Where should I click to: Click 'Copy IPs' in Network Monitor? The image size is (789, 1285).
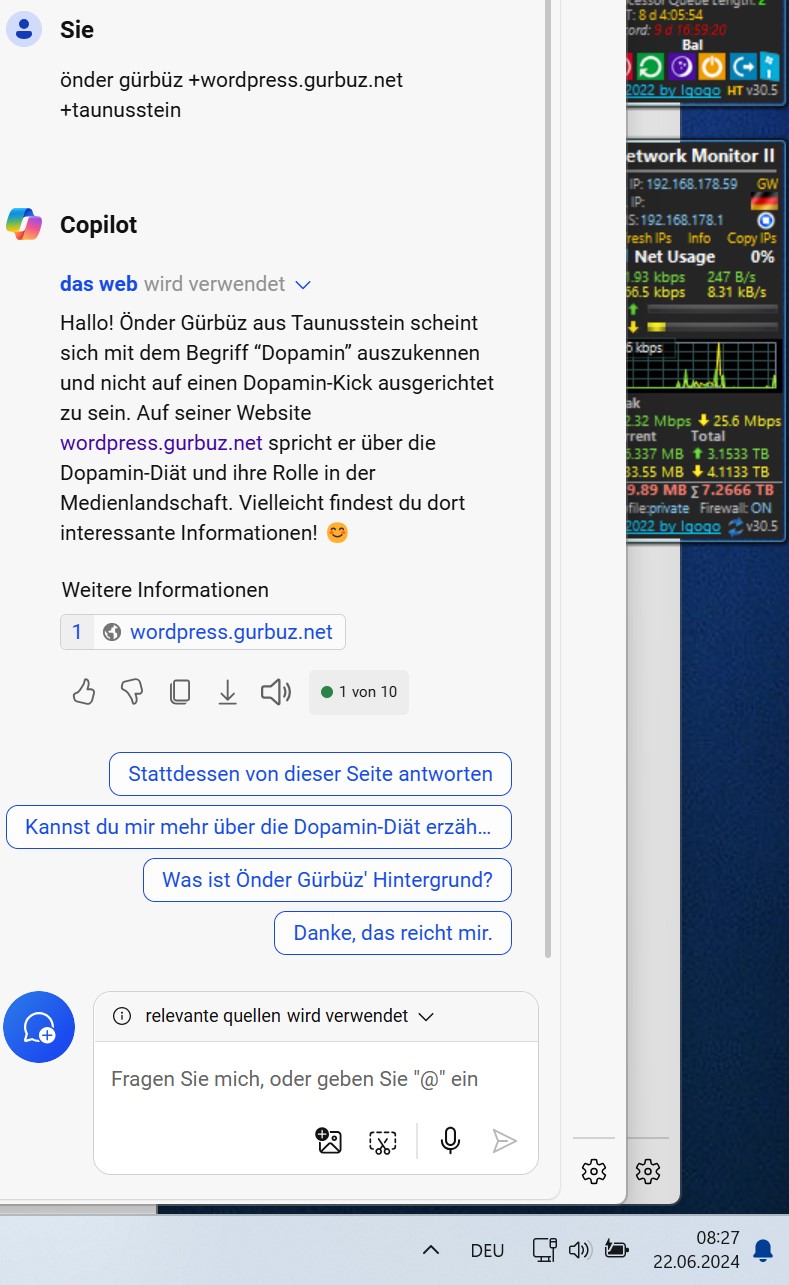pos(752,238)
